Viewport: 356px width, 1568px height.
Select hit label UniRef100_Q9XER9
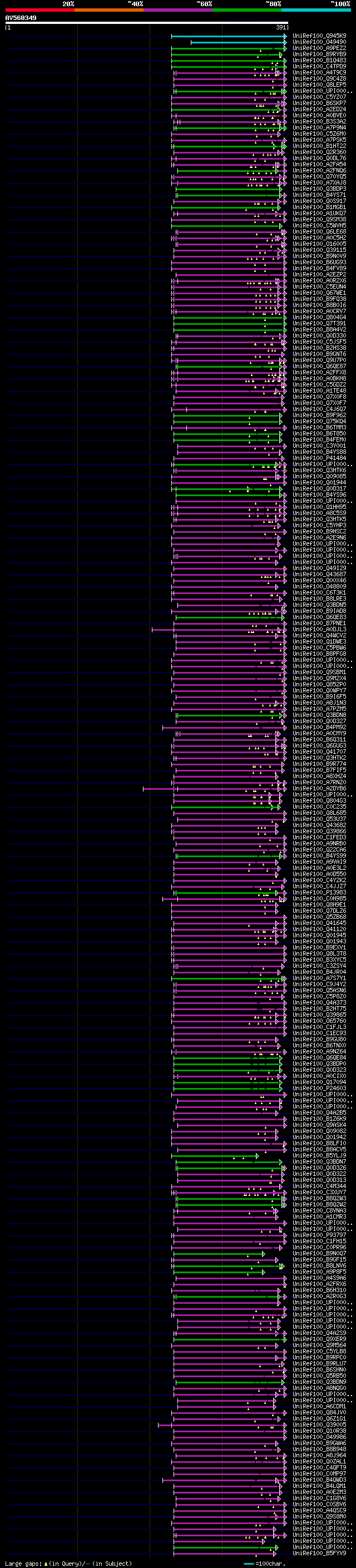point(319,1339)
